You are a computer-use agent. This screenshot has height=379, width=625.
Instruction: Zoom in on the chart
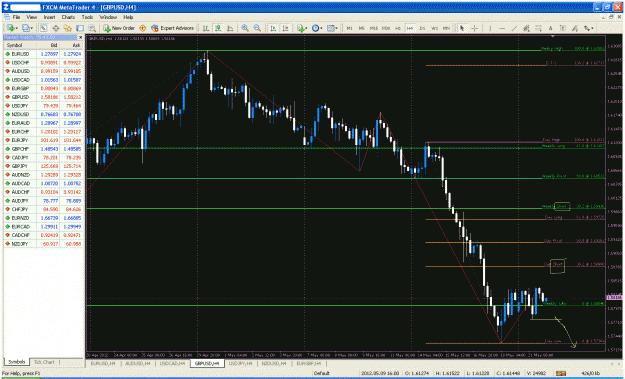tap(245, 28)
